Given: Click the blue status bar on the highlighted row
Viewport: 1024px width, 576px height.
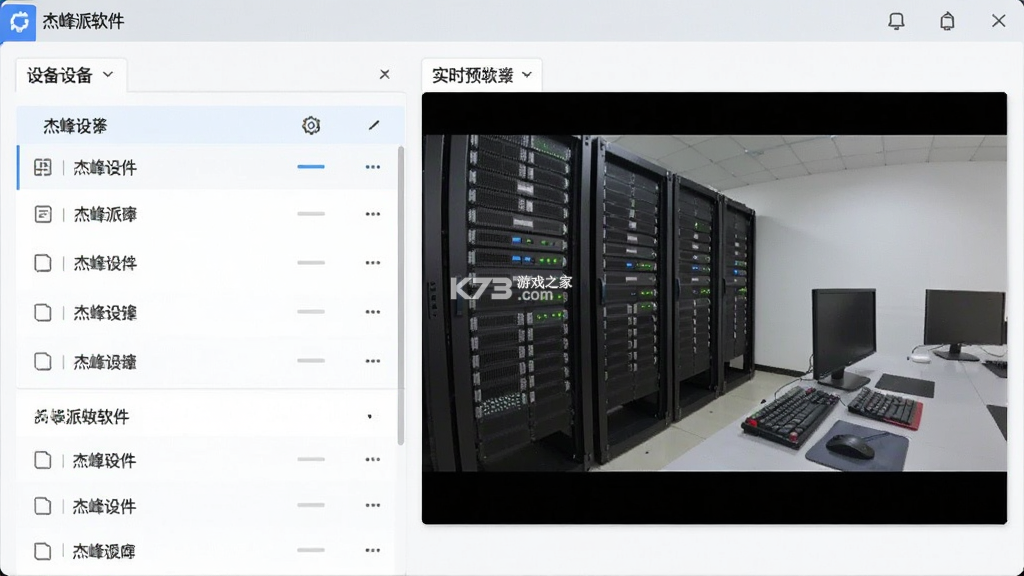Looking at the screenshot, I should (x=311, y=167).
